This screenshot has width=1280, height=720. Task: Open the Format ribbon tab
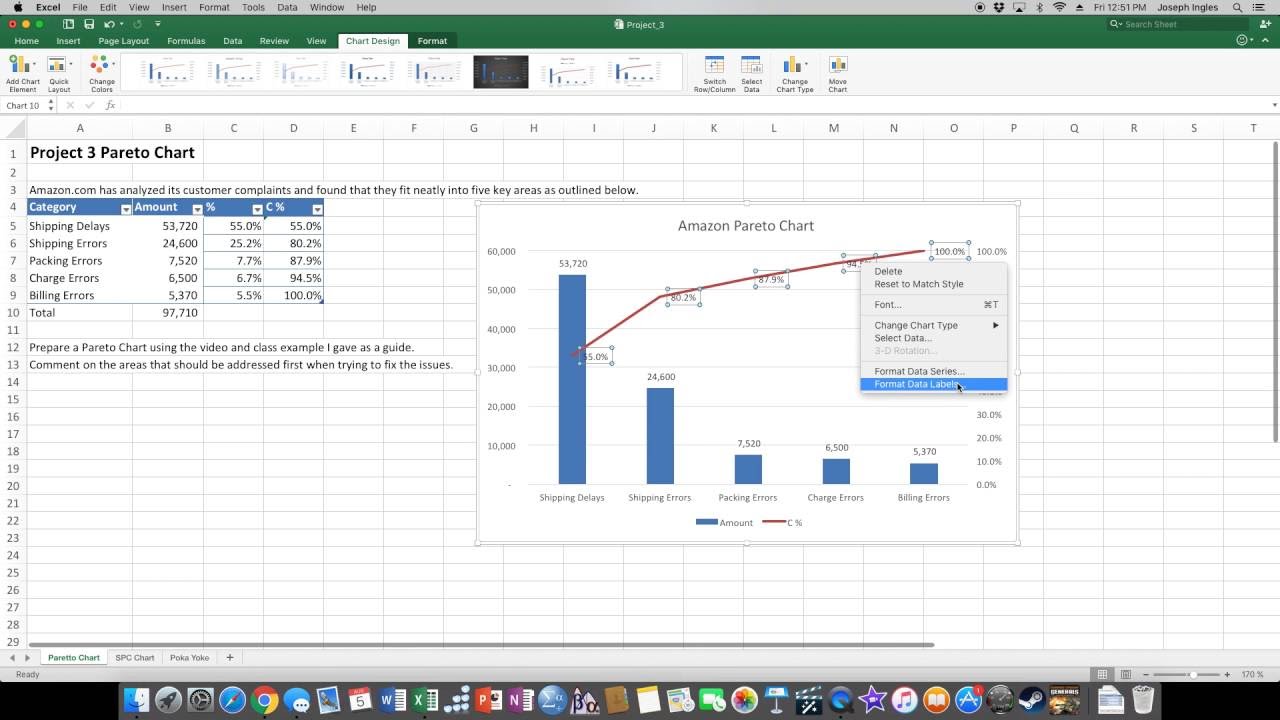click(432, 41)
